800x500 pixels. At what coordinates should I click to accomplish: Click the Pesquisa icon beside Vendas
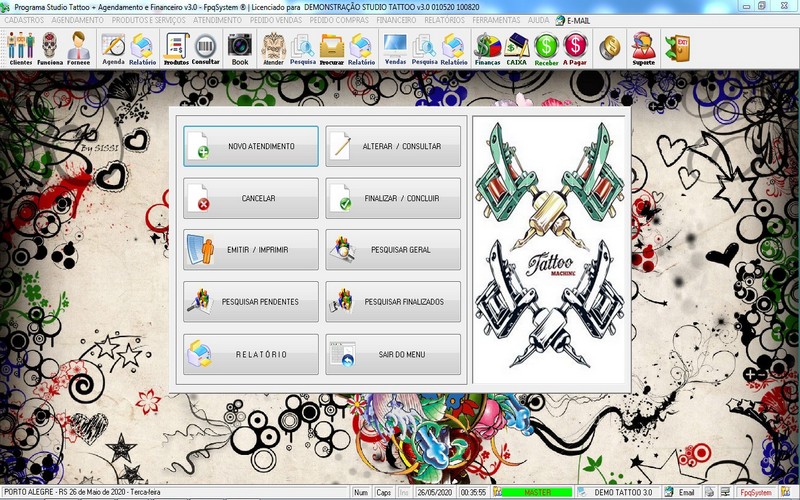point(424,48)
